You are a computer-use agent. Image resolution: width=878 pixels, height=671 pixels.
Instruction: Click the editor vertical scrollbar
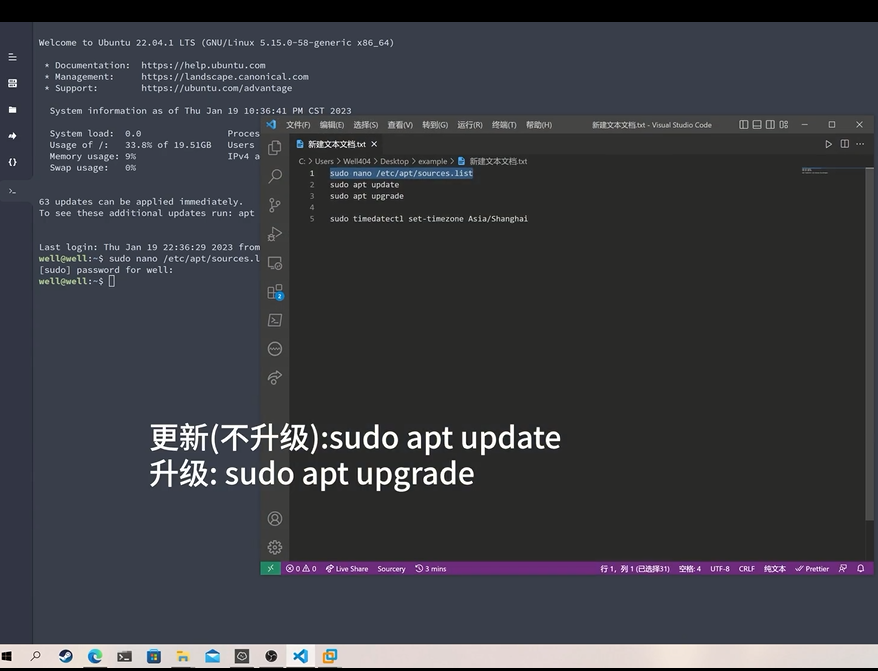click(x=870, y=344)
